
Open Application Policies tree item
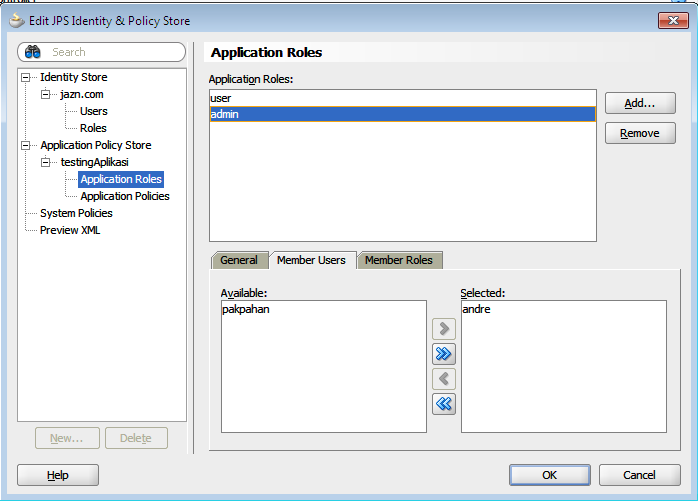pos(125,196)
